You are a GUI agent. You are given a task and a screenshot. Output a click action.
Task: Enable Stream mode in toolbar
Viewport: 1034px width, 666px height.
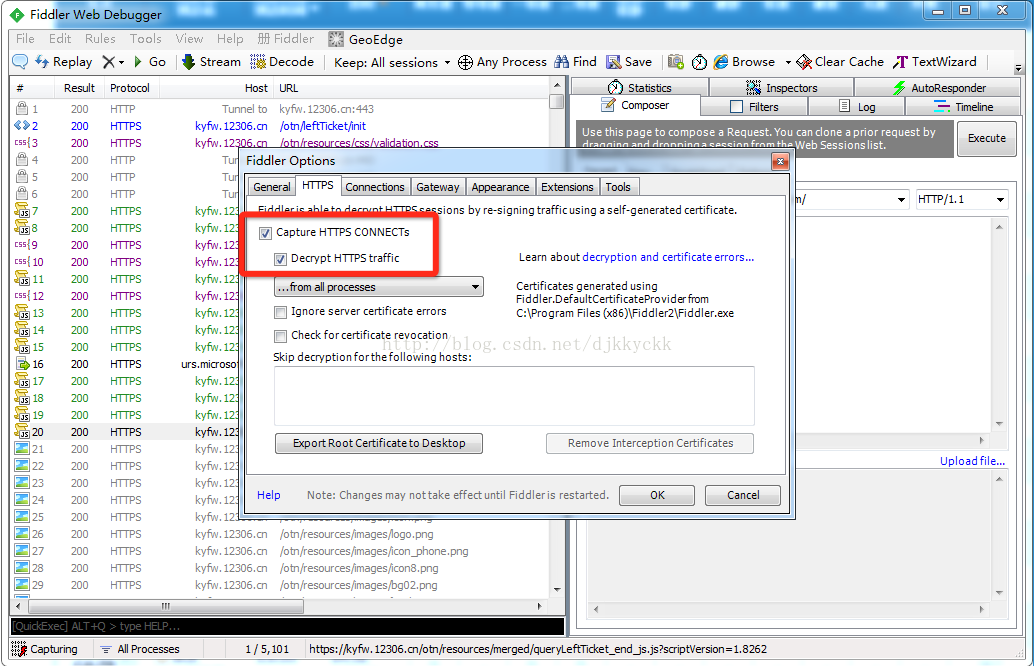coord(211,62)
